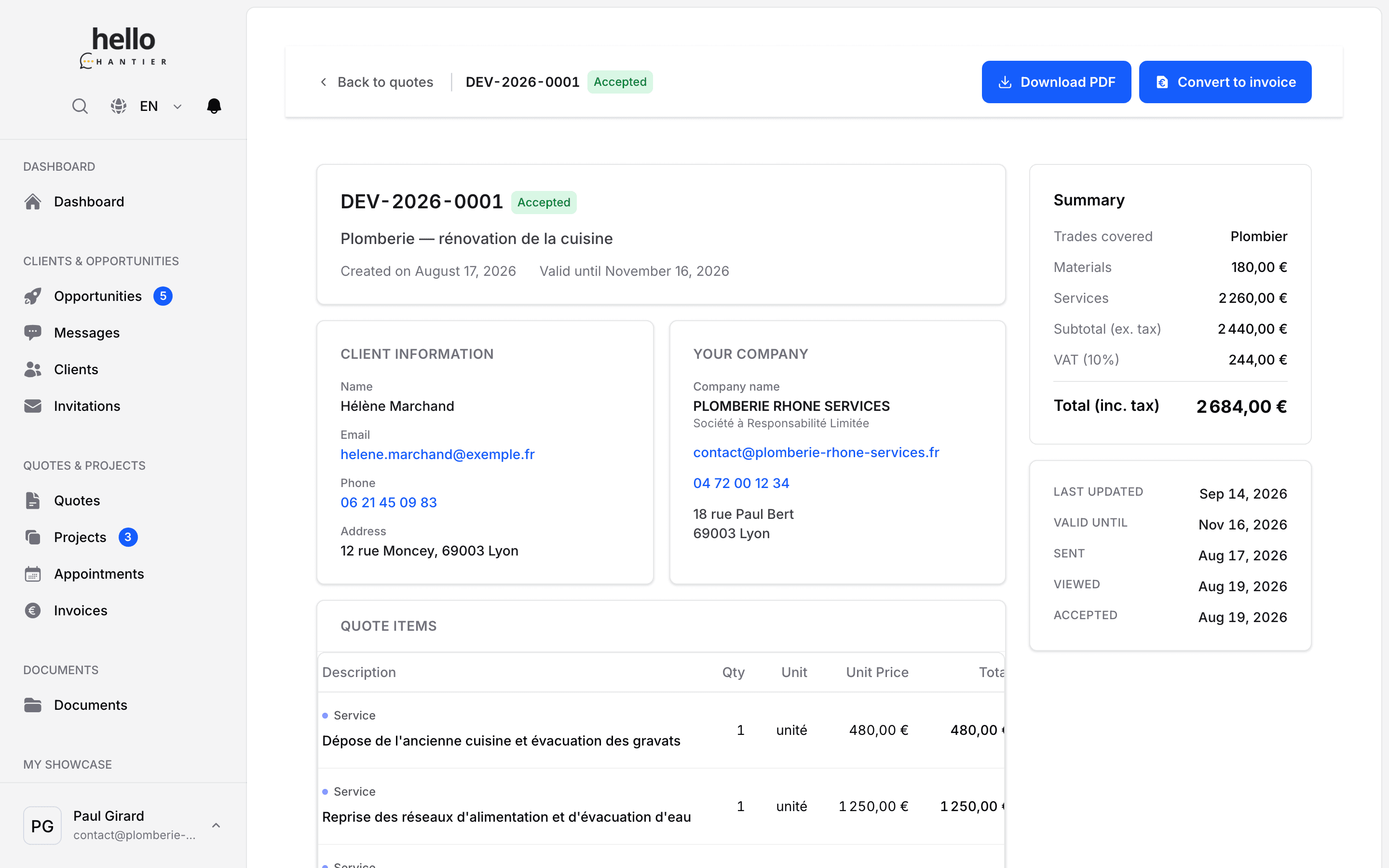Click total amount 2 684,00 €
This screenshot has width=1389, height=868.
(1241, 407)
